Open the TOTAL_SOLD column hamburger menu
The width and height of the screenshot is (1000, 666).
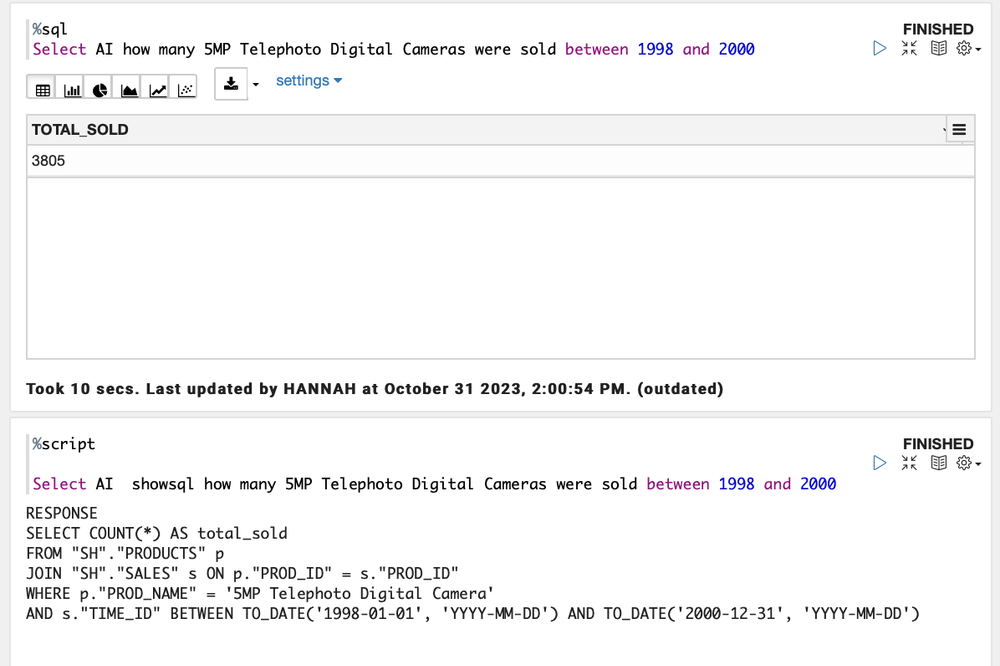[958, 129]
